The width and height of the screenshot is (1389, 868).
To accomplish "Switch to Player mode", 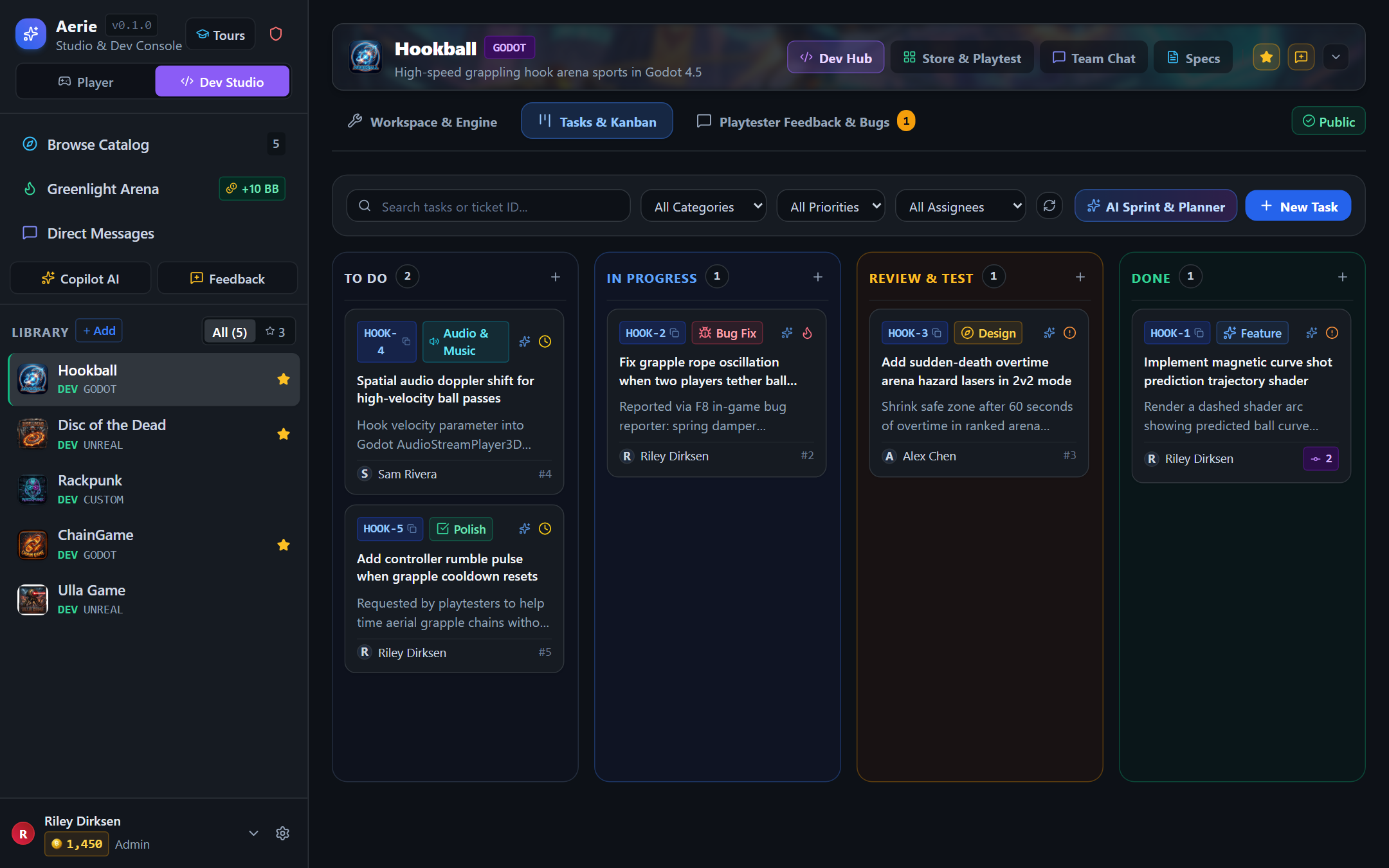I will click(86, 82).
